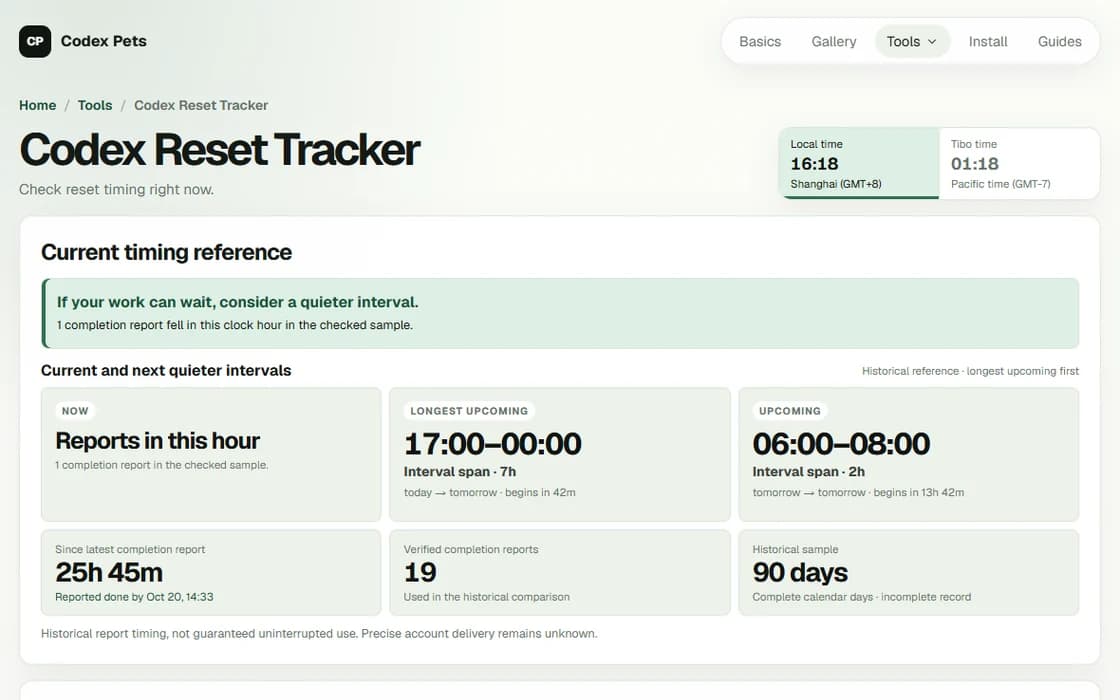1120x700 pixels.
Task: Select the 17:00–00:00 interval
Action: coord(492,444)
